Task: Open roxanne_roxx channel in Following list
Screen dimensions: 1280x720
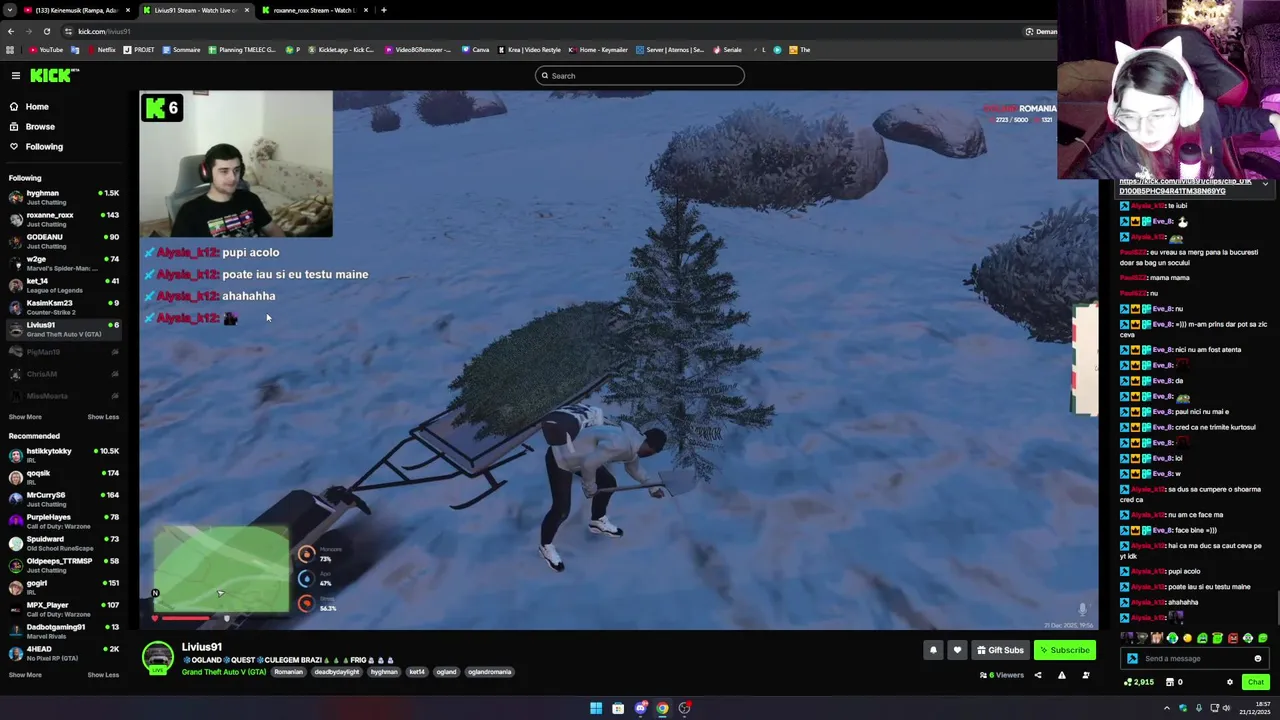Action: point(62,219)
